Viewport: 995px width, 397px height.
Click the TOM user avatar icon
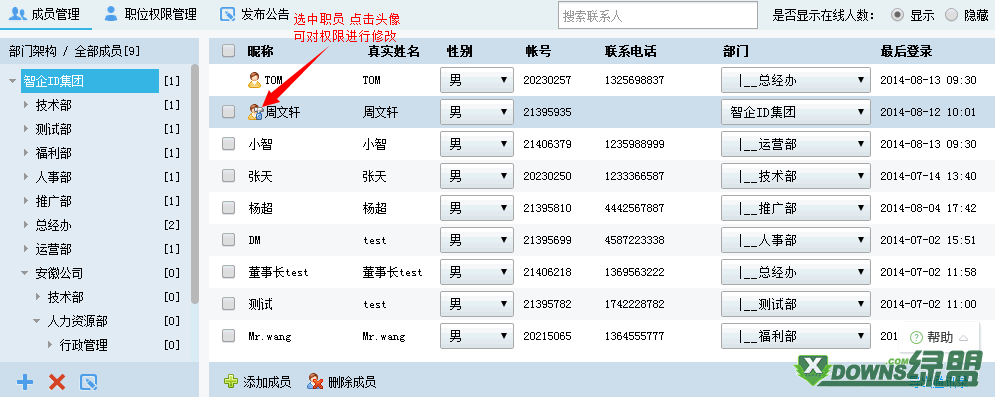[254, 80]
